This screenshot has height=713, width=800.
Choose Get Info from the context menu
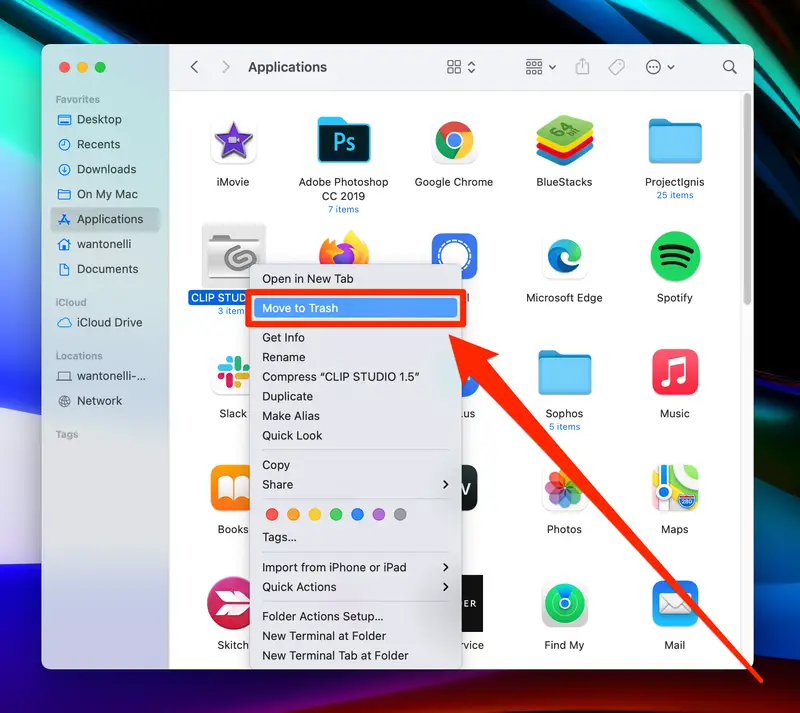[x=284, y=337]
